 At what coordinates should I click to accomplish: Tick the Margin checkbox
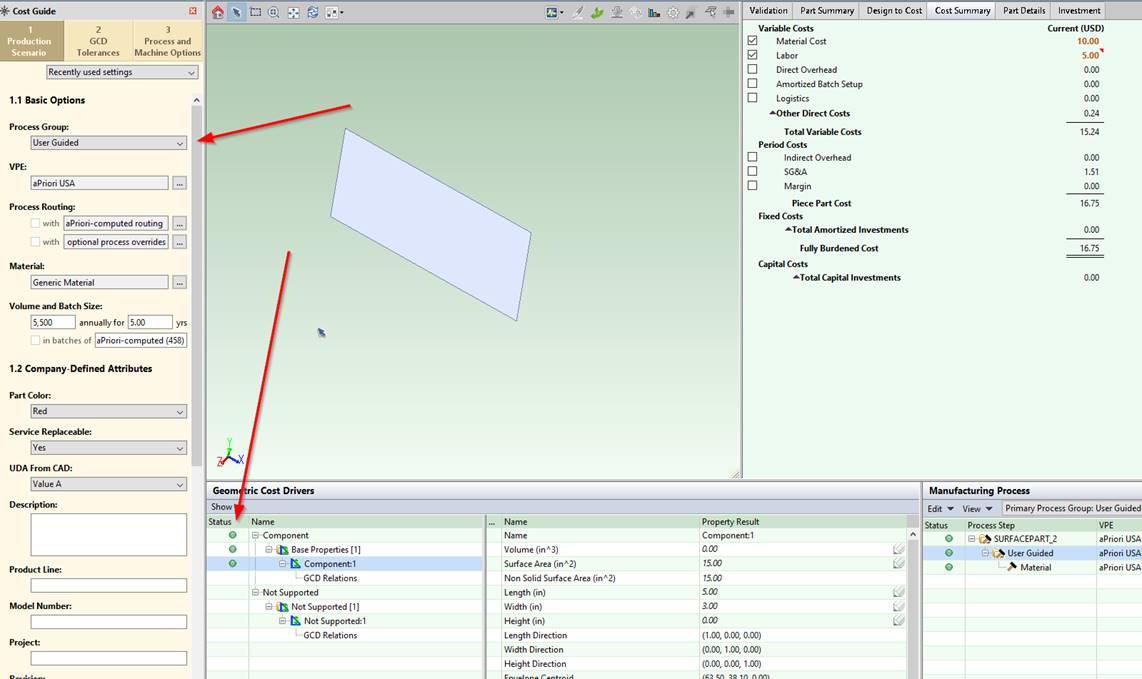tap(752, 186)
